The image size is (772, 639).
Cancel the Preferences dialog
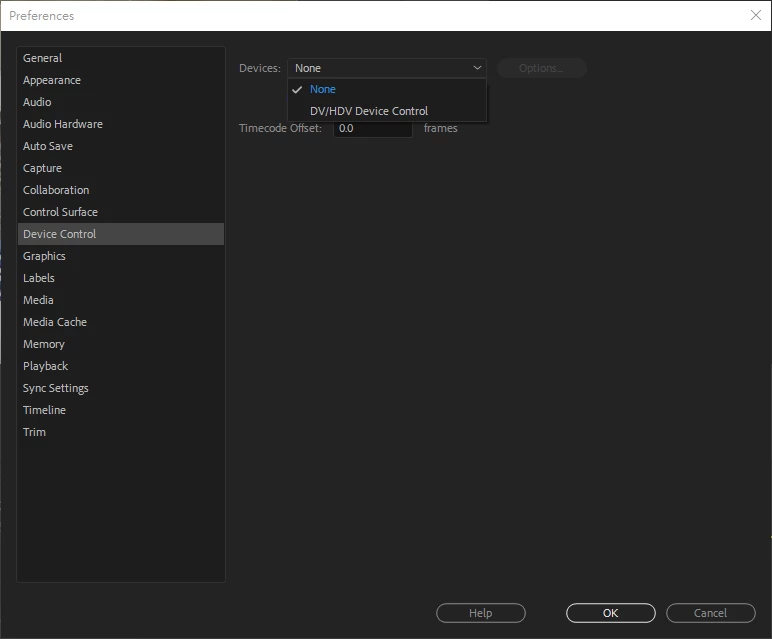710,613
